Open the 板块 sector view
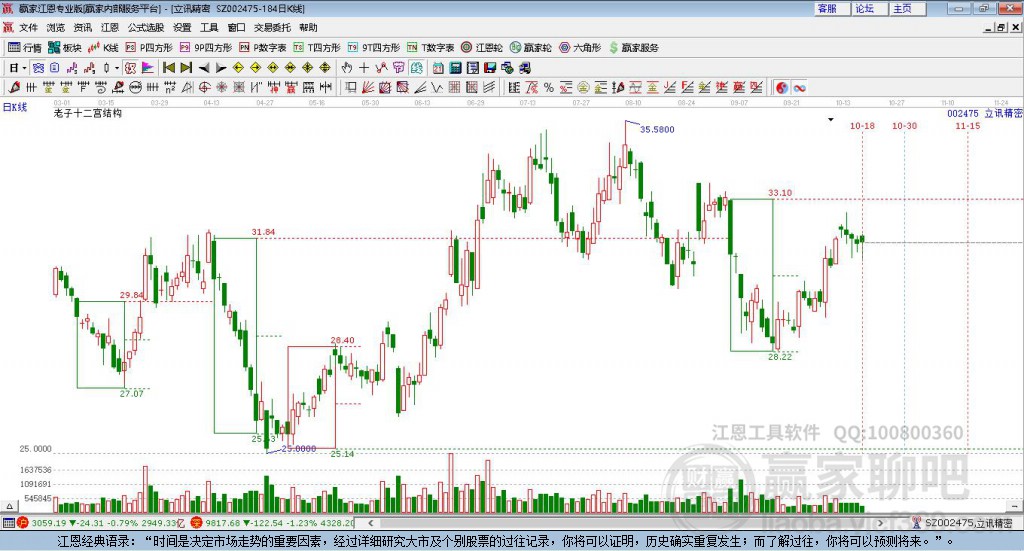 [64, 48]
